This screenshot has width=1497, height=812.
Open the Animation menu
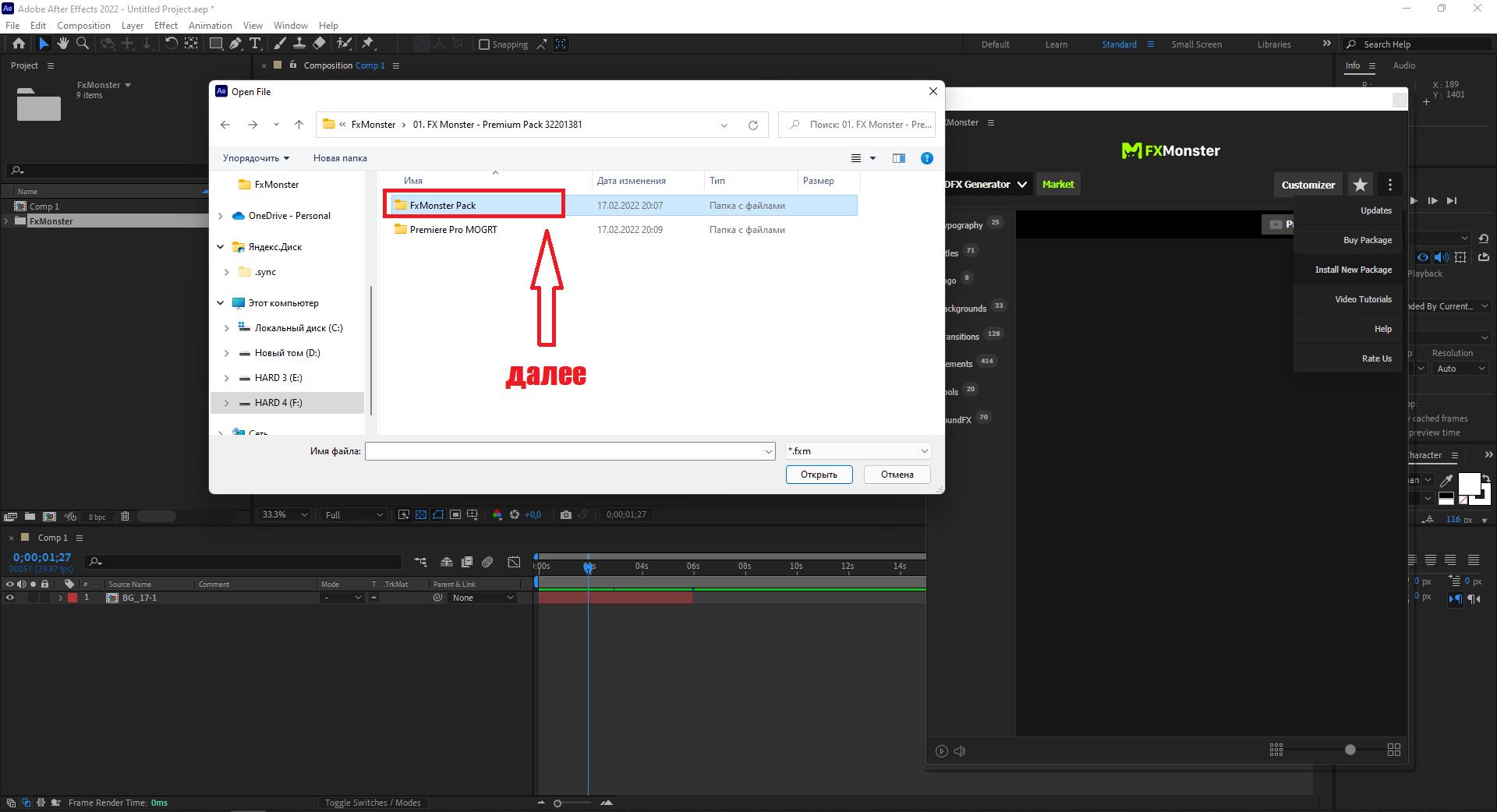tap(210, 26)
